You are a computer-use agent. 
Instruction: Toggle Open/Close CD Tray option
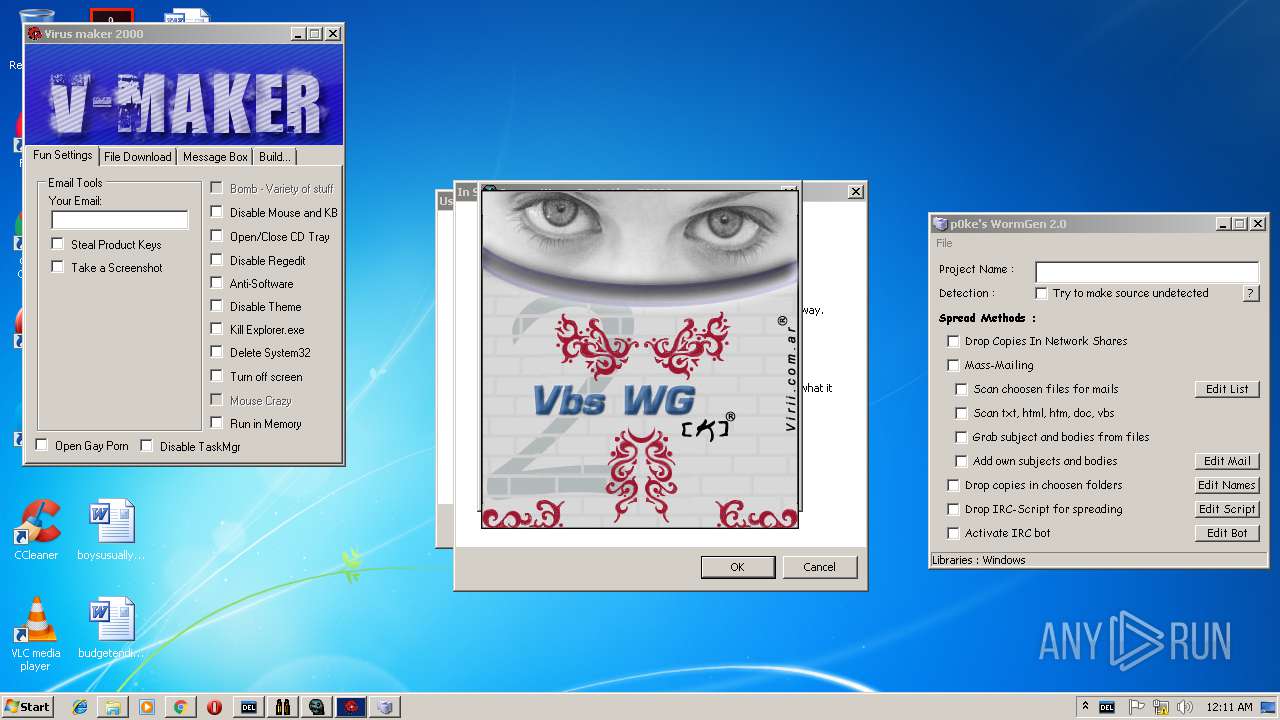217,236
